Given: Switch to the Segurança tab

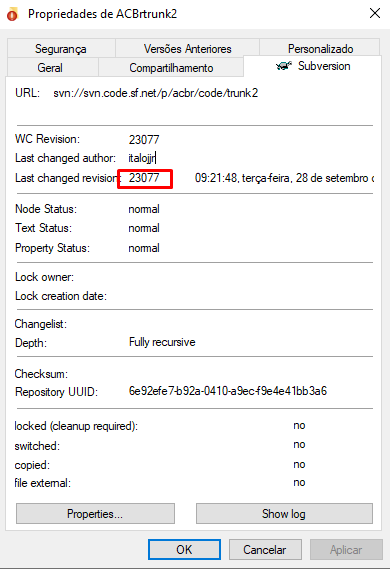Looking at the screenshot, I should tap(61, 48).
